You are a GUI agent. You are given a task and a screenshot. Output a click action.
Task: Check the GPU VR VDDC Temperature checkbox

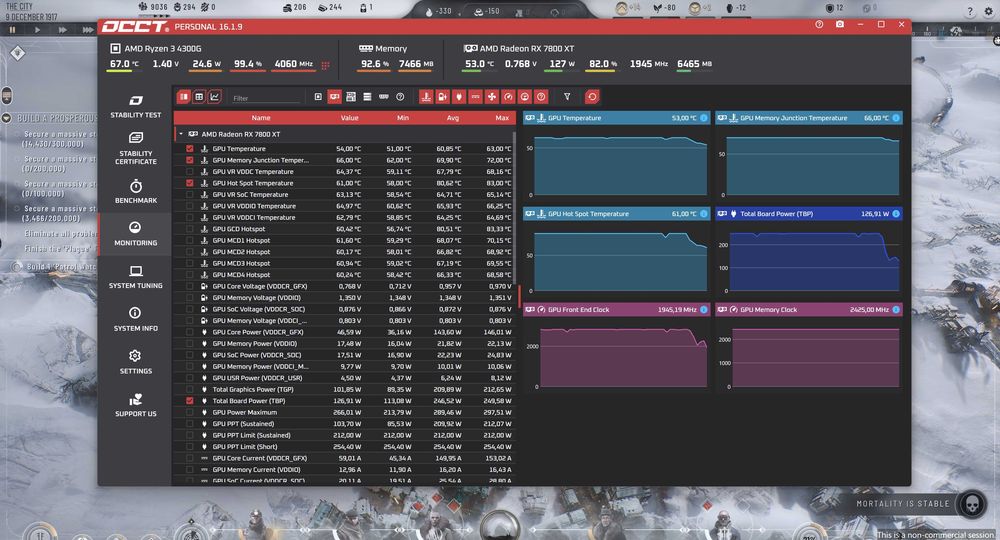coord(189,171)
